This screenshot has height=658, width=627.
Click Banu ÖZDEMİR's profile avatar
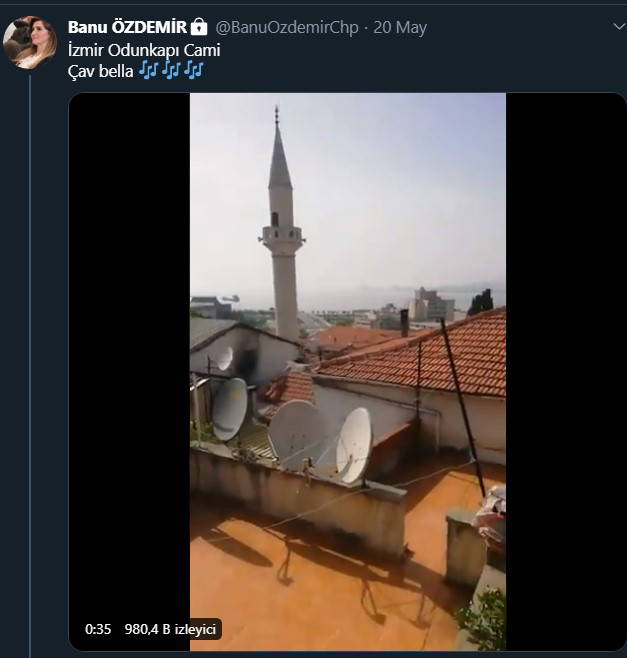pyautogui.click(x=30, y=42)
